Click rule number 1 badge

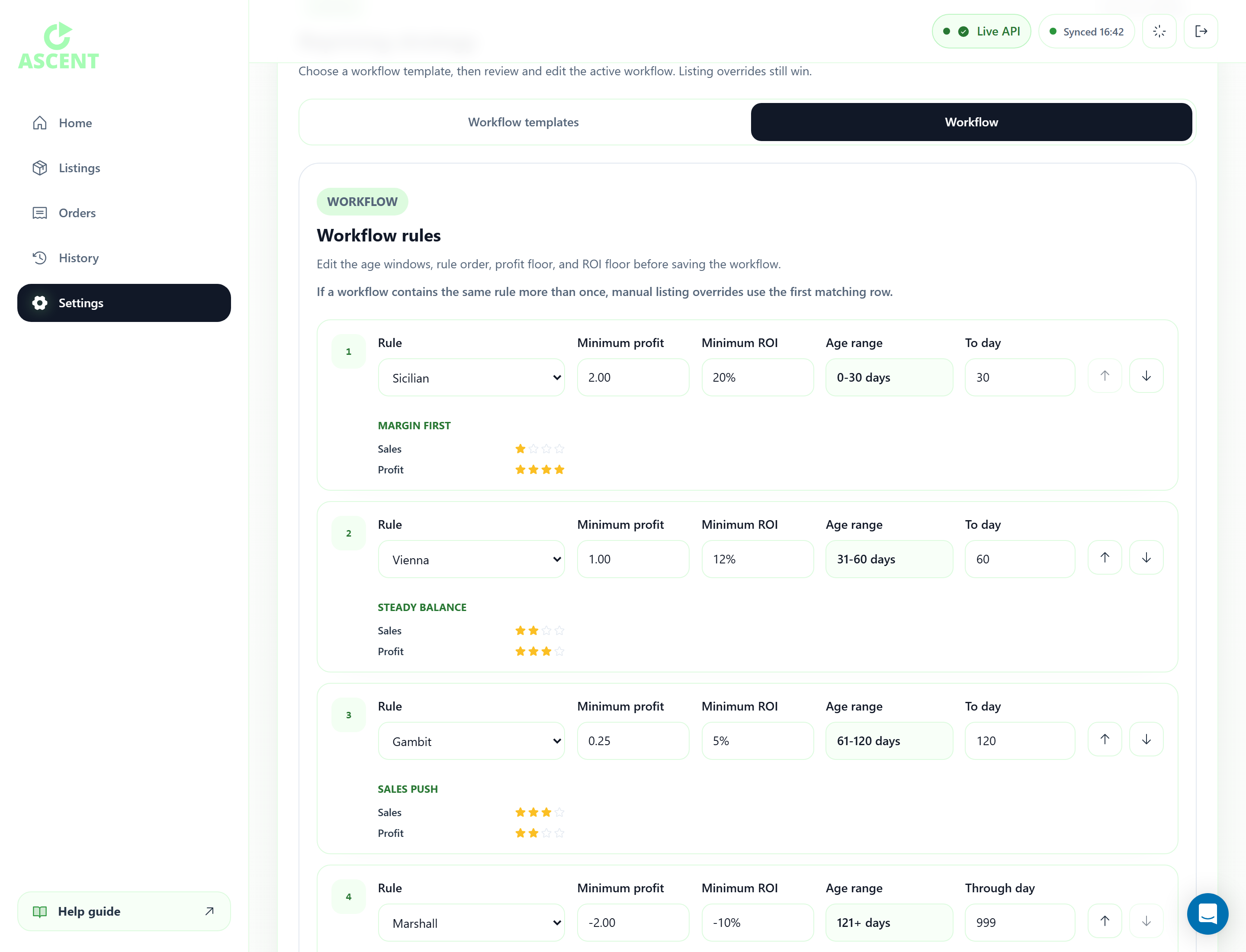(348, 352)
